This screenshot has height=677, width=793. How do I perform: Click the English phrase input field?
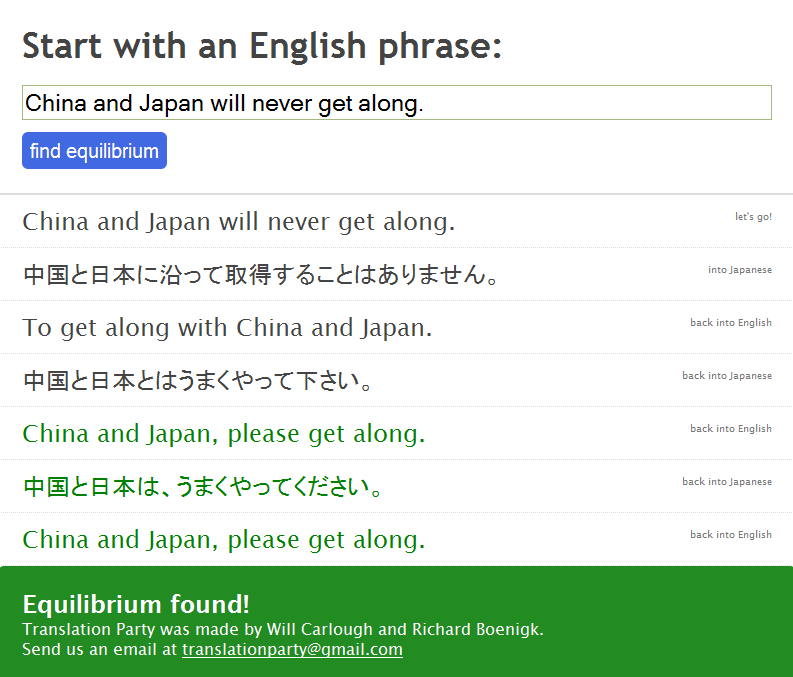(396, 103)
